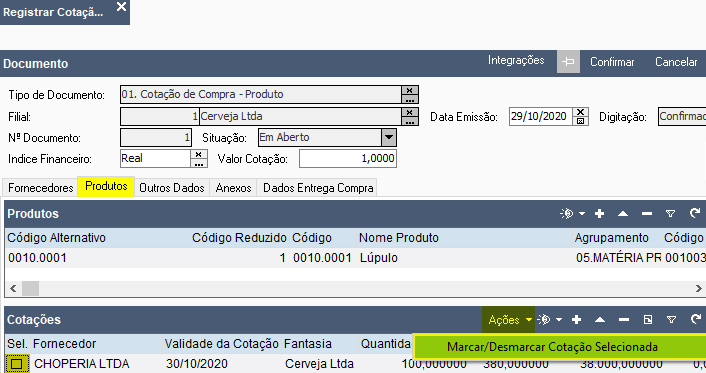Click the Data Emissão date field
Viewport: 706px width, 373px height.
pos(541,116)
